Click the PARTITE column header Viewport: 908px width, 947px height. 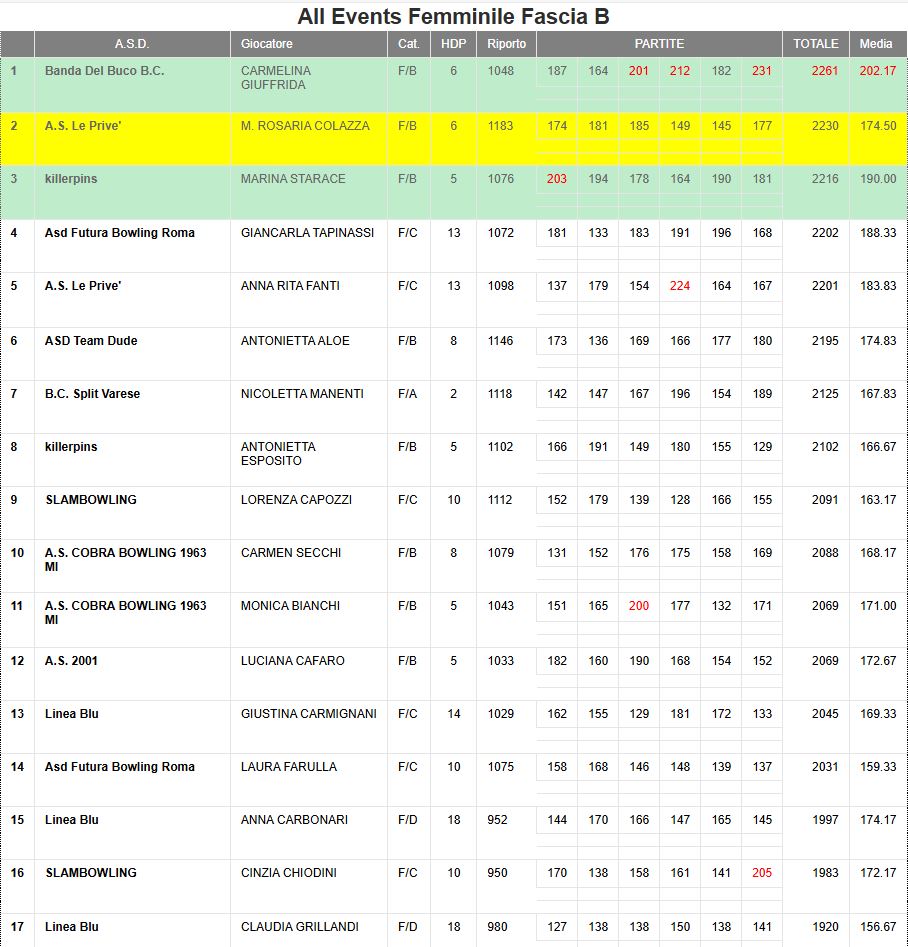[659, 44]
